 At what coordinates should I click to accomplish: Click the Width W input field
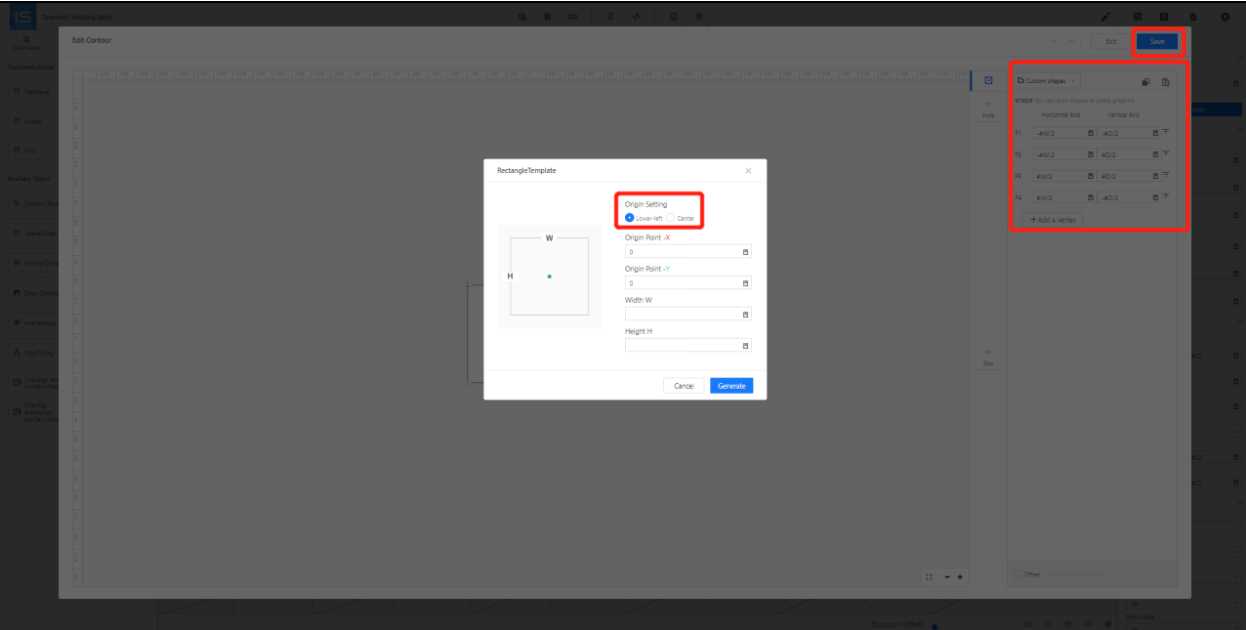(x=688, y=314)
